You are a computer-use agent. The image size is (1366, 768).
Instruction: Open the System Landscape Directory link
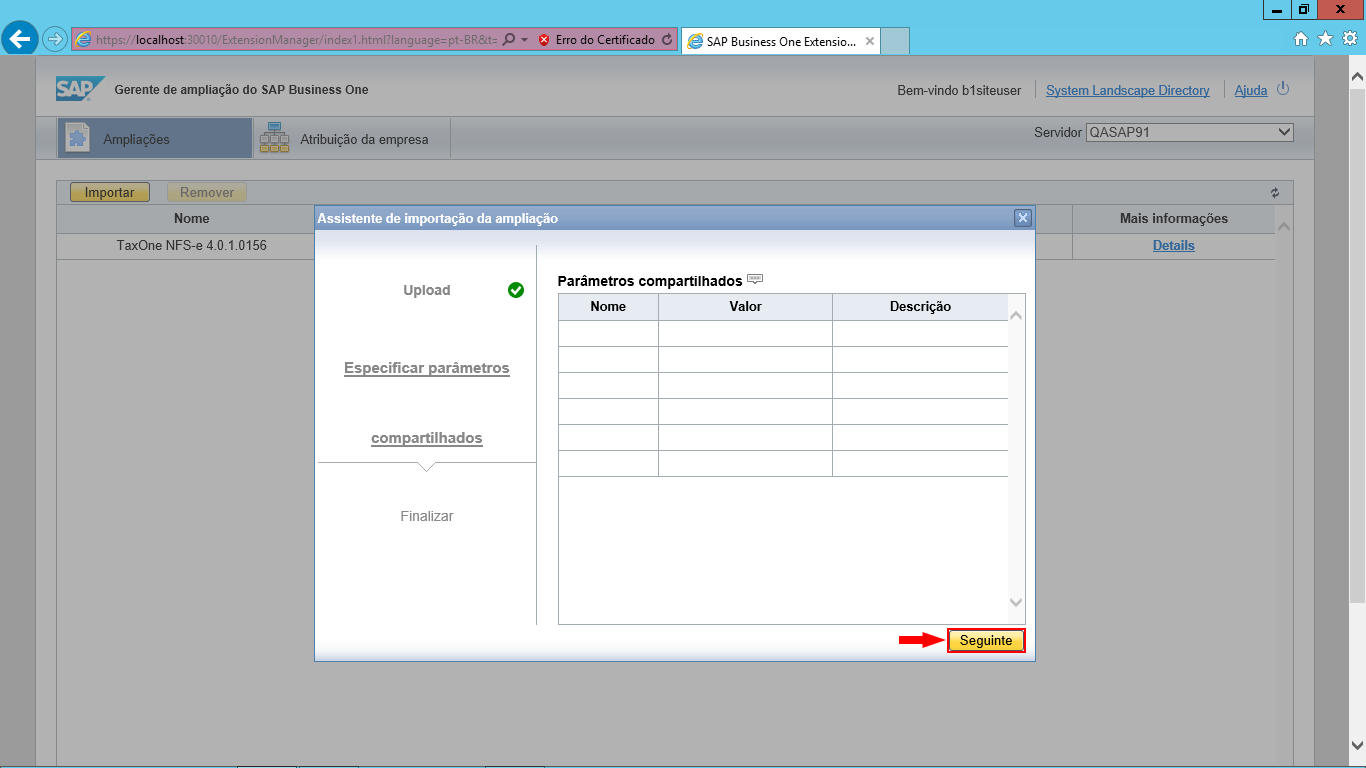[1127, 90]
